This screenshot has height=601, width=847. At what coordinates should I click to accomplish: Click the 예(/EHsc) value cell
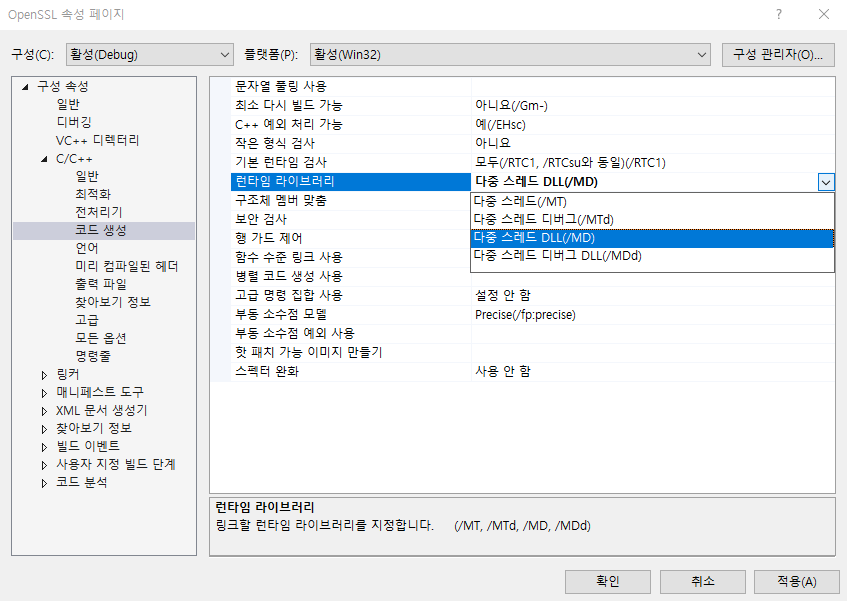point(653,125)
